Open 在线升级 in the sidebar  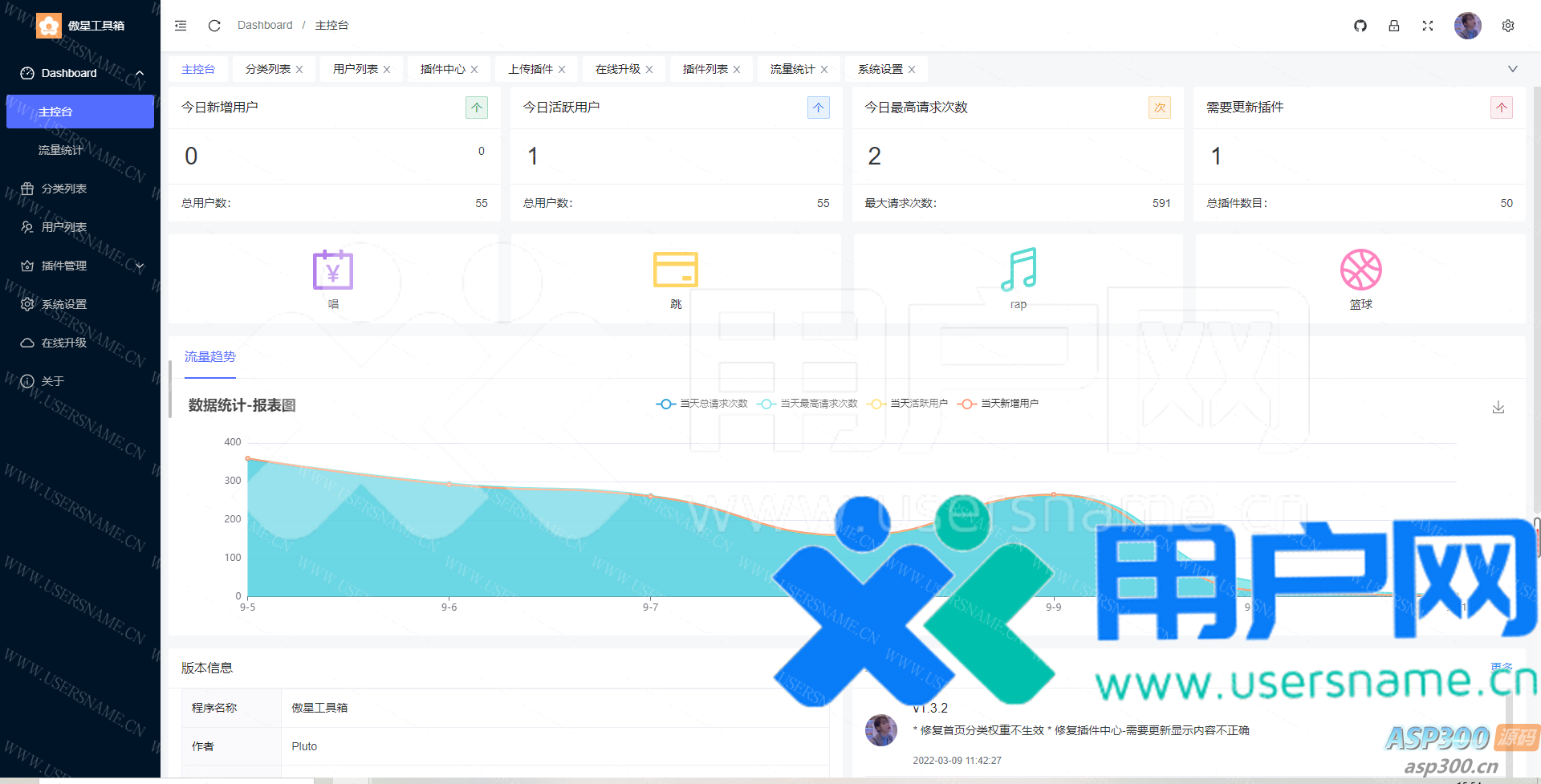[x=80, y=343]
